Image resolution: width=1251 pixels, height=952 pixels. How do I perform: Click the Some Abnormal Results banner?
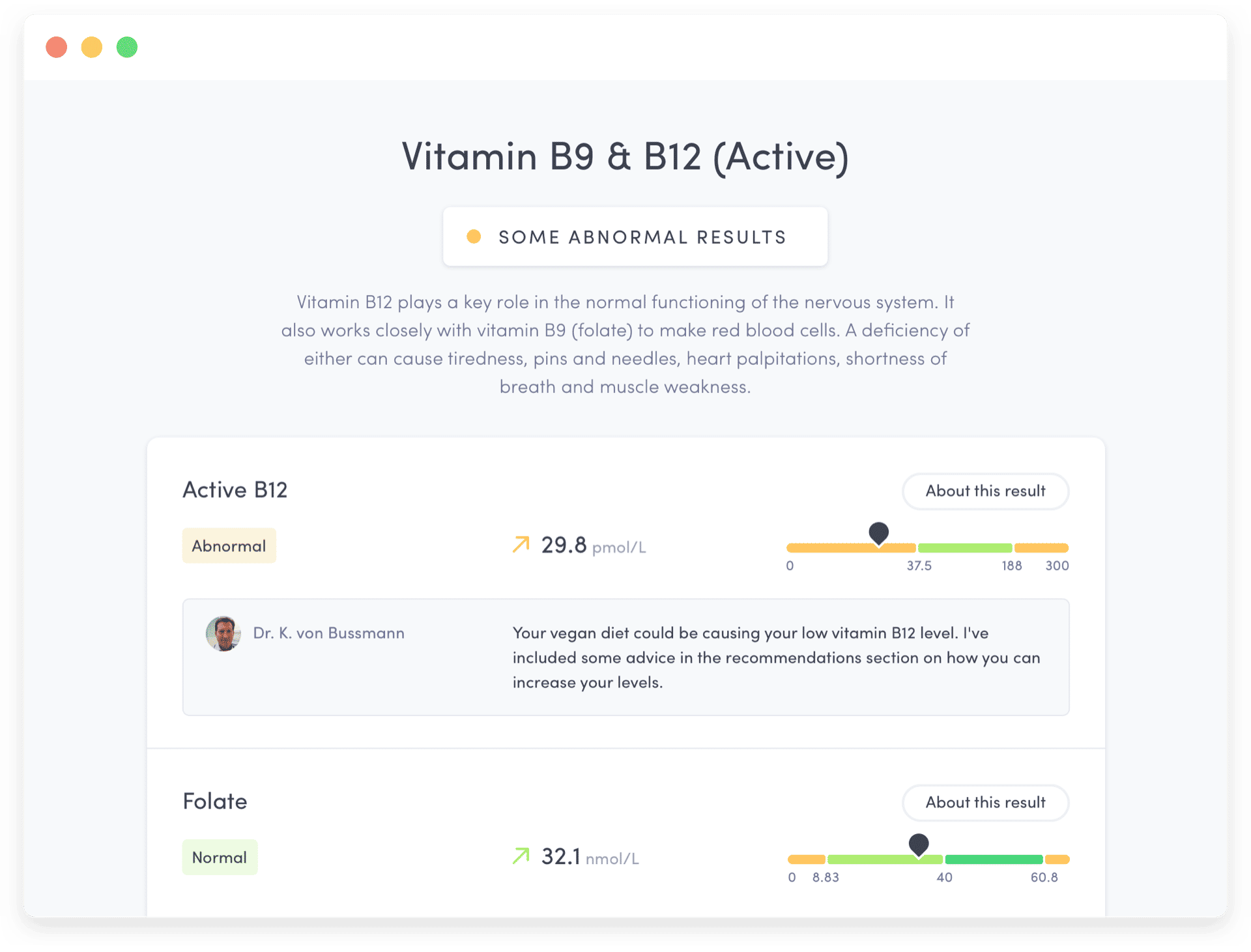(x=635, y=237)
